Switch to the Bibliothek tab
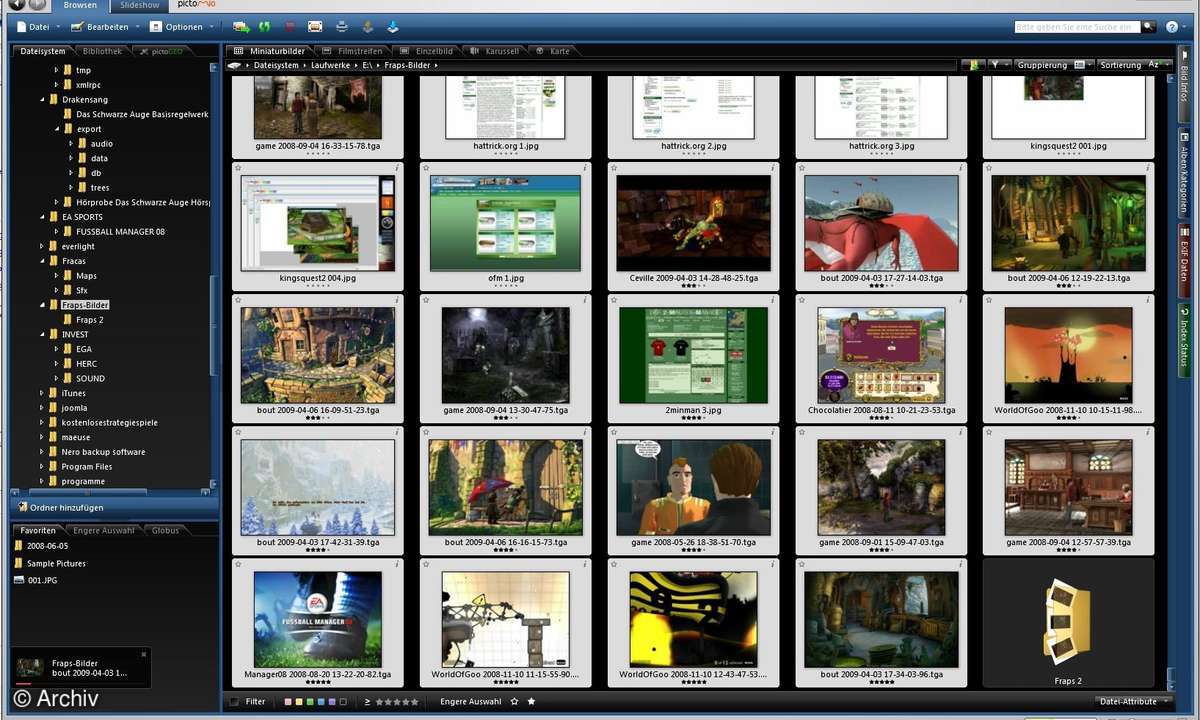Viewport: 1200px width, 720px height. pyautogui.click(x=102, y=50)
